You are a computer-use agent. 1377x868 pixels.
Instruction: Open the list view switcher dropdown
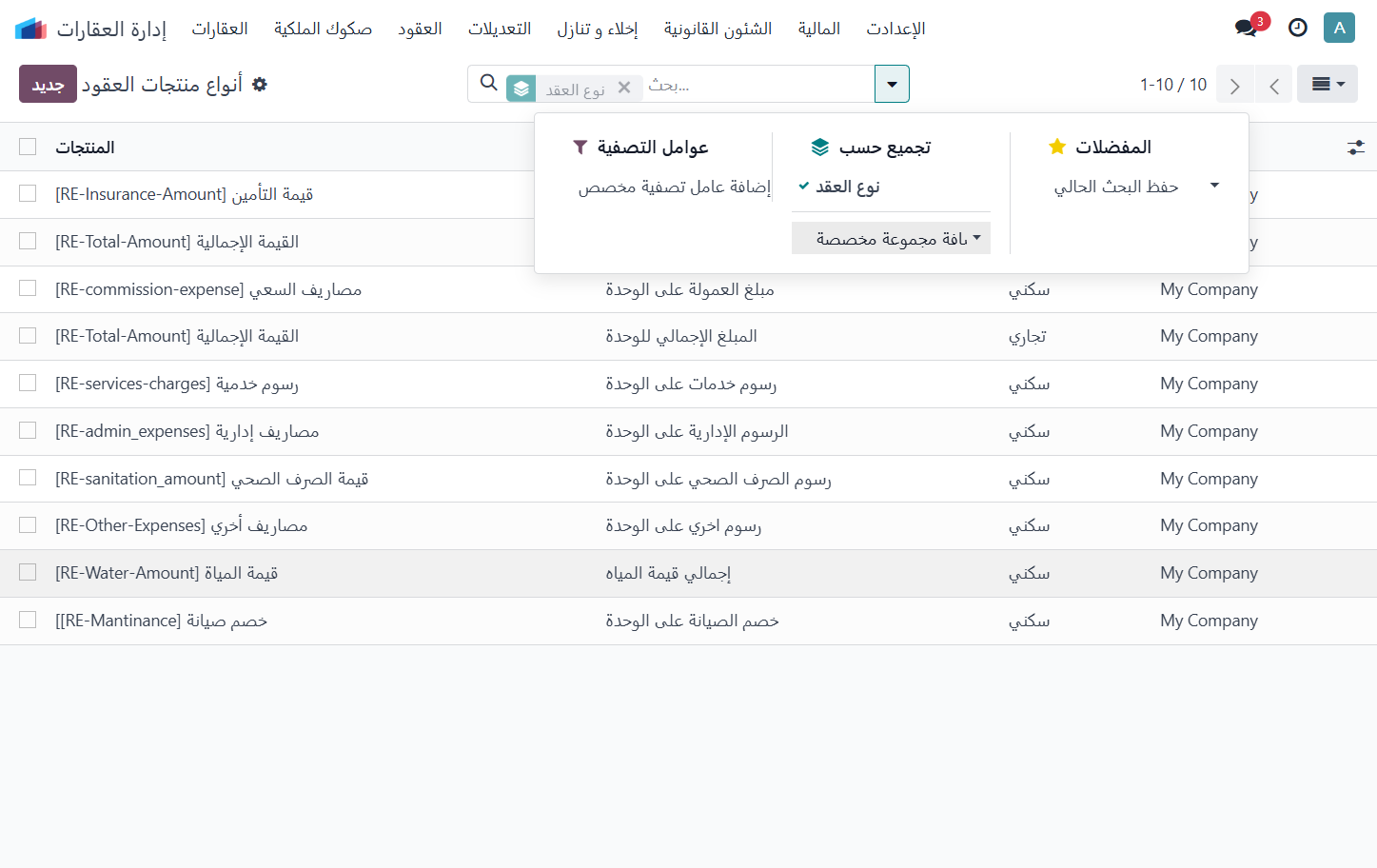1328,84
